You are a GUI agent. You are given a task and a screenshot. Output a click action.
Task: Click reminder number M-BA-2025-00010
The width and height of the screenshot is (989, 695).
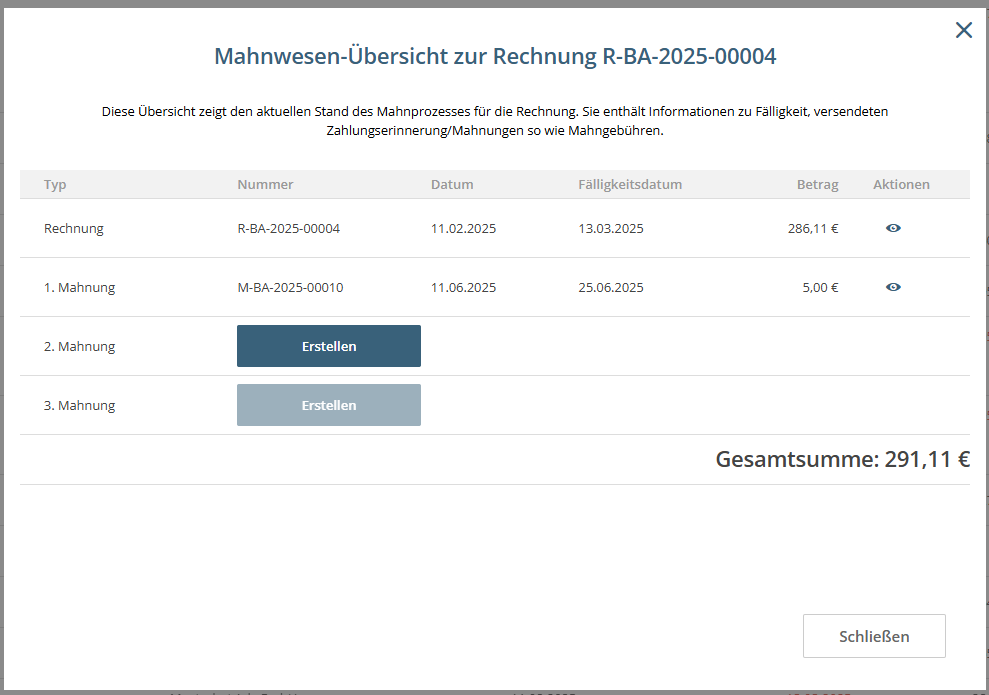pos(290,287)
